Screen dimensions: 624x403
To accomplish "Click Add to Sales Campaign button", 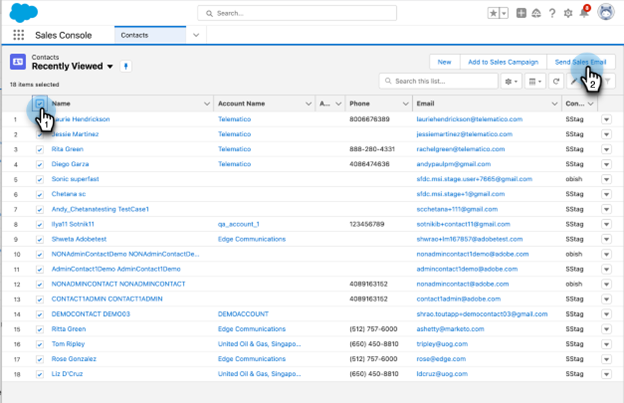I will 503,62.
